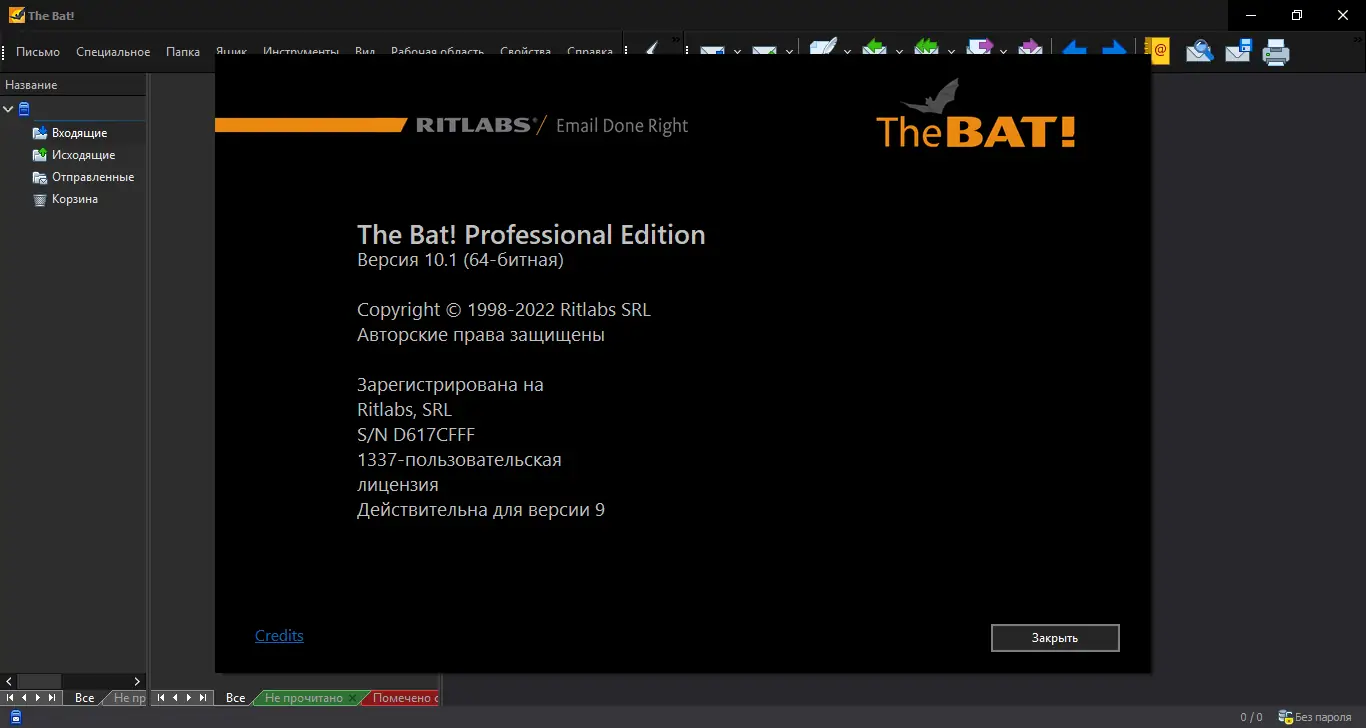Click the 0 / 0 message counter

(1251, 717)
